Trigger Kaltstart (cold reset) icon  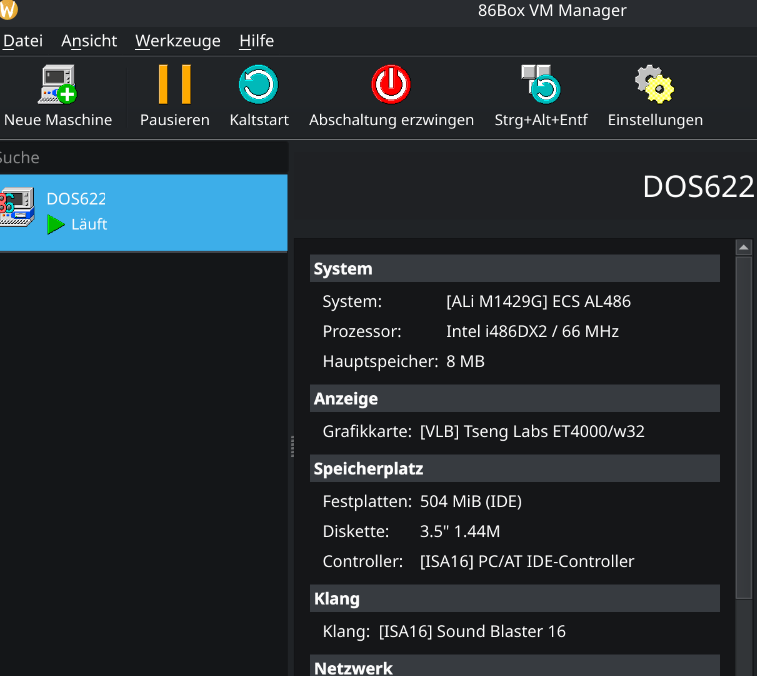tap(258, 84)
